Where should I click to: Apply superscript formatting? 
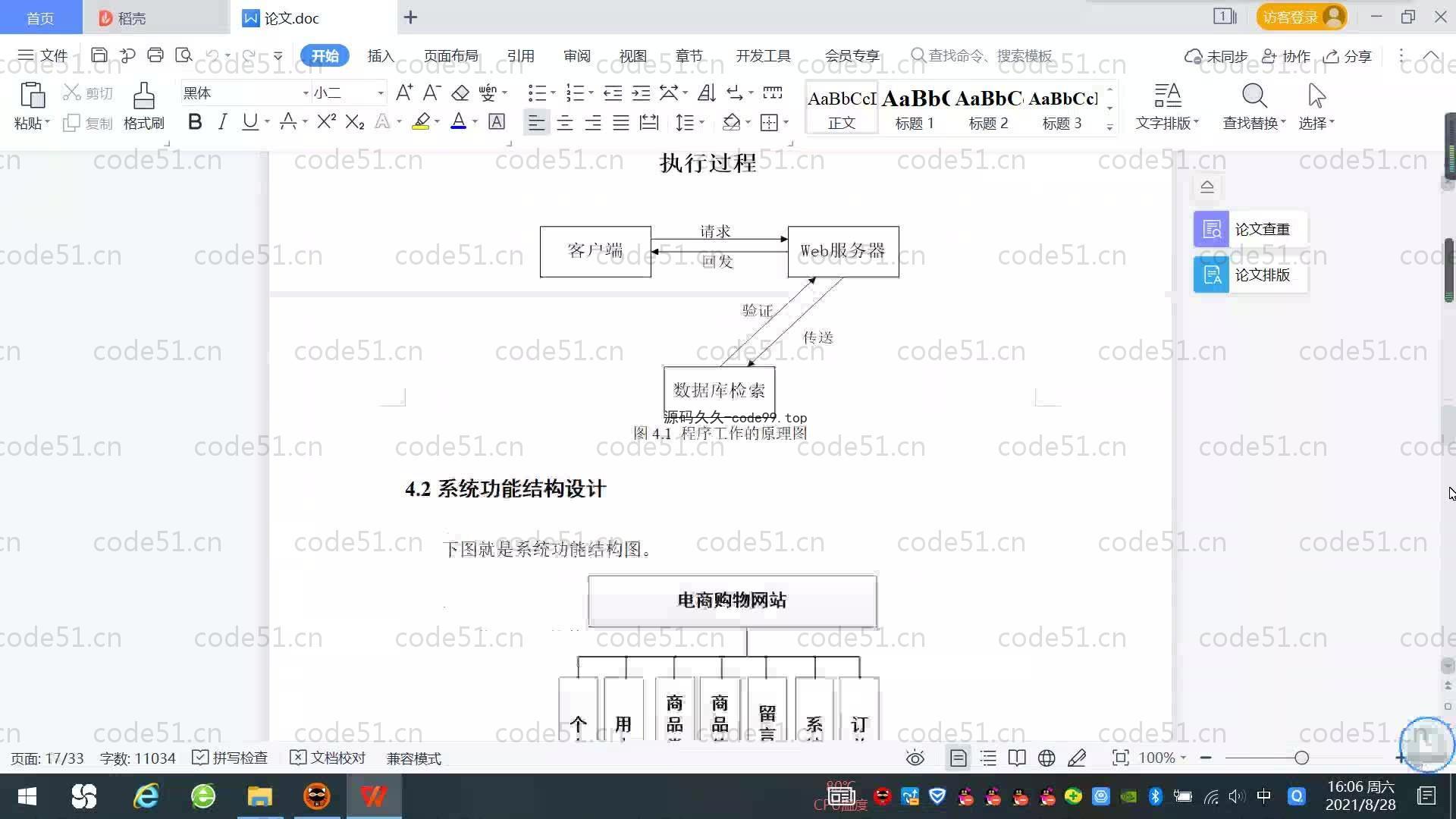point(327,121)
